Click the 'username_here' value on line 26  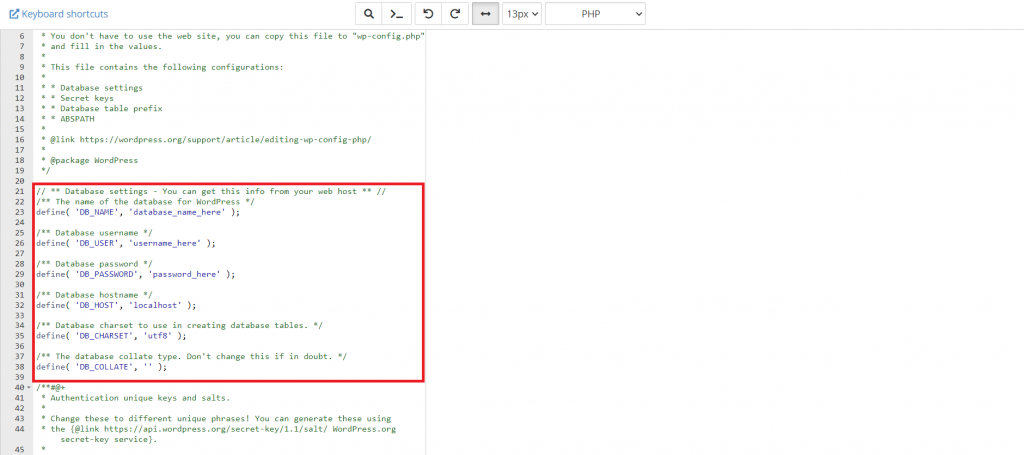click(167, 243)
